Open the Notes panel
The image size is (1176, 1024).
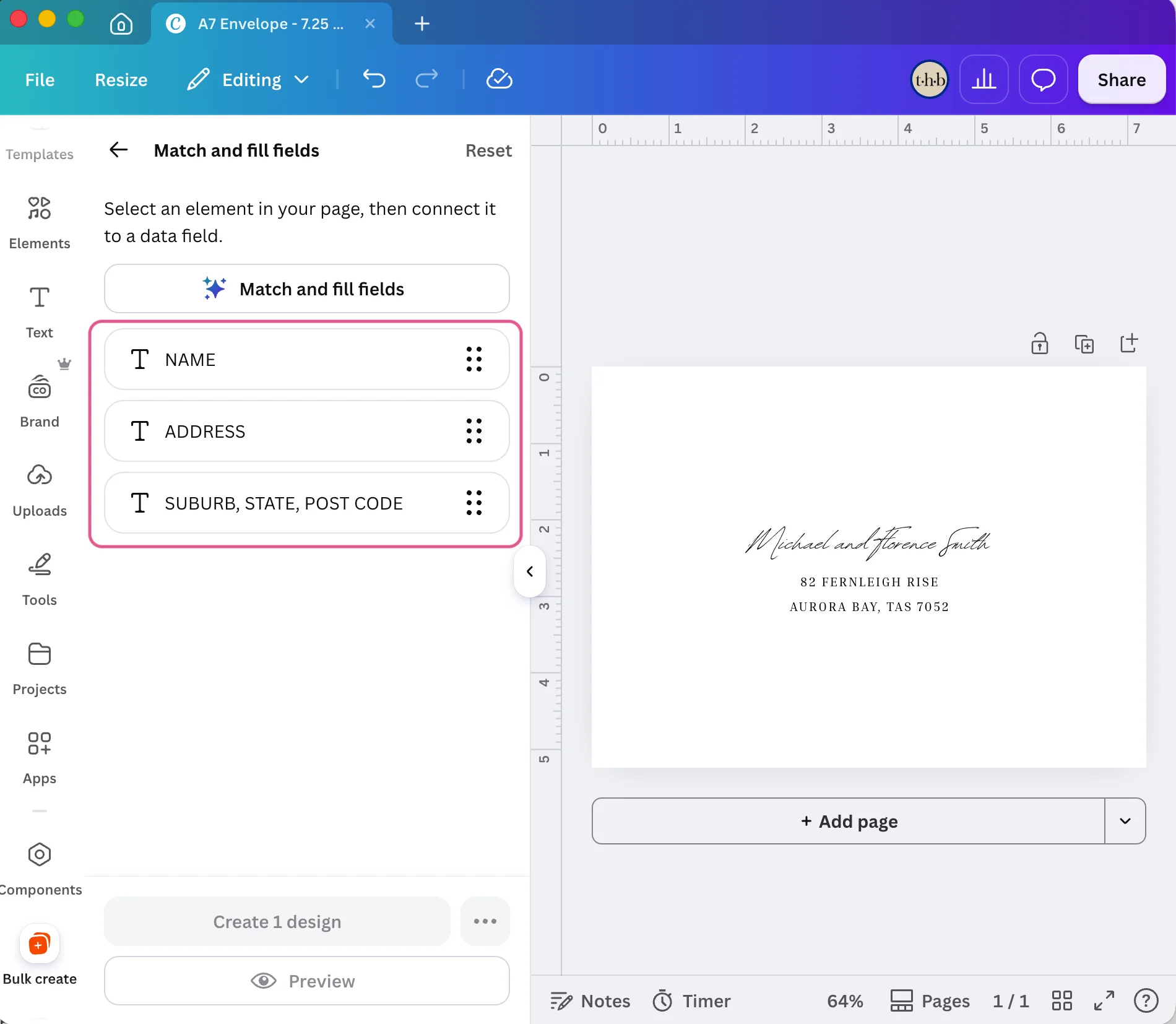click(590, 1000)
